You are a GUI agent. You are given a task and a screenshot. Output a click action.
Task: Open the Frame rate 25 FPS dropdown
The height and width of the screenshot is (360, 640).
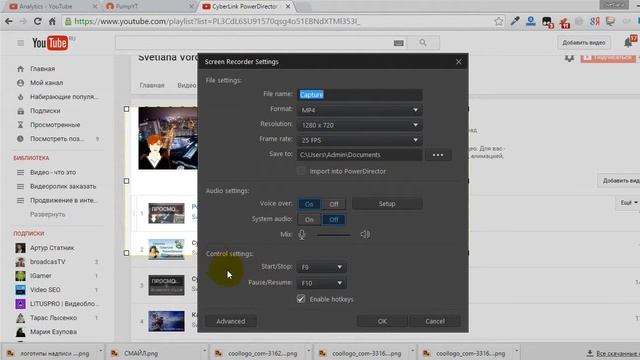(x=359, y=140)
